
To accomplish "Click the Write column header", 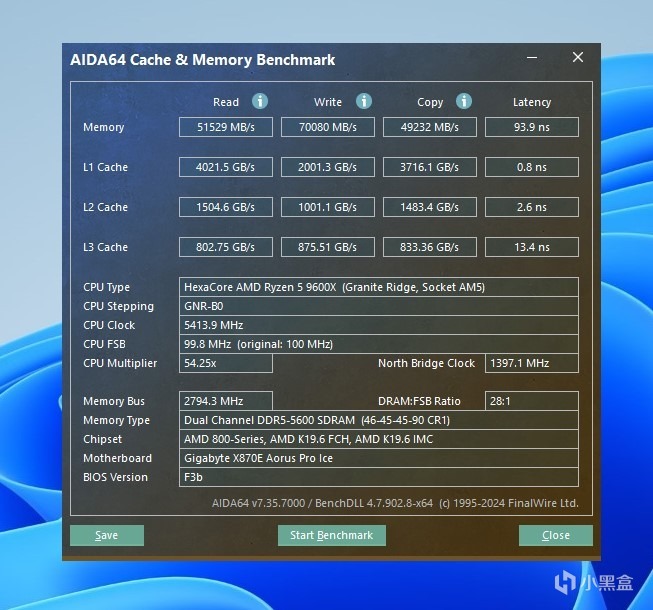I will tap(328, 102).
